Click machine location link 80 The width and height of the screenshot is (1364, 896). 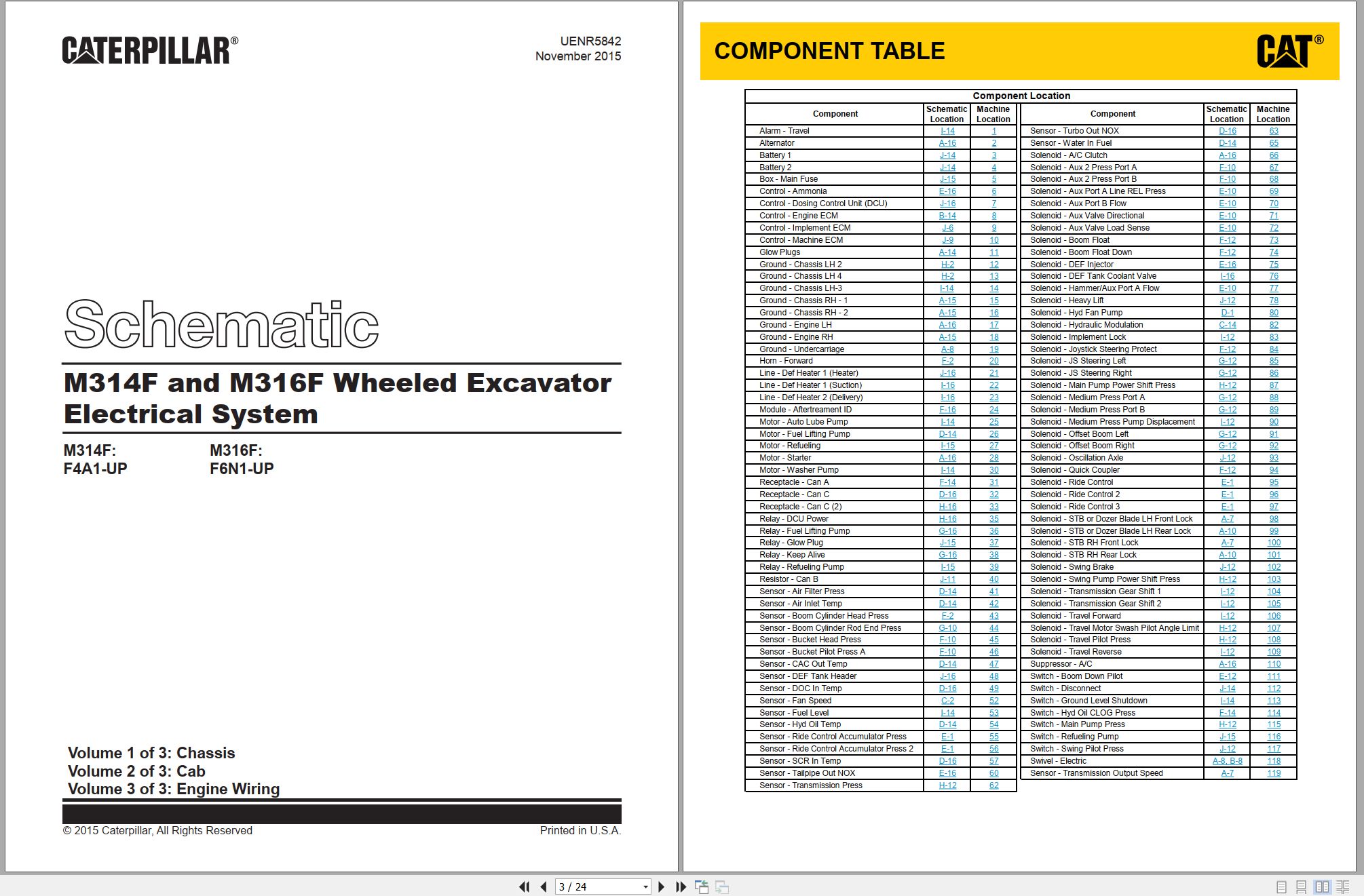(1274, 313)
